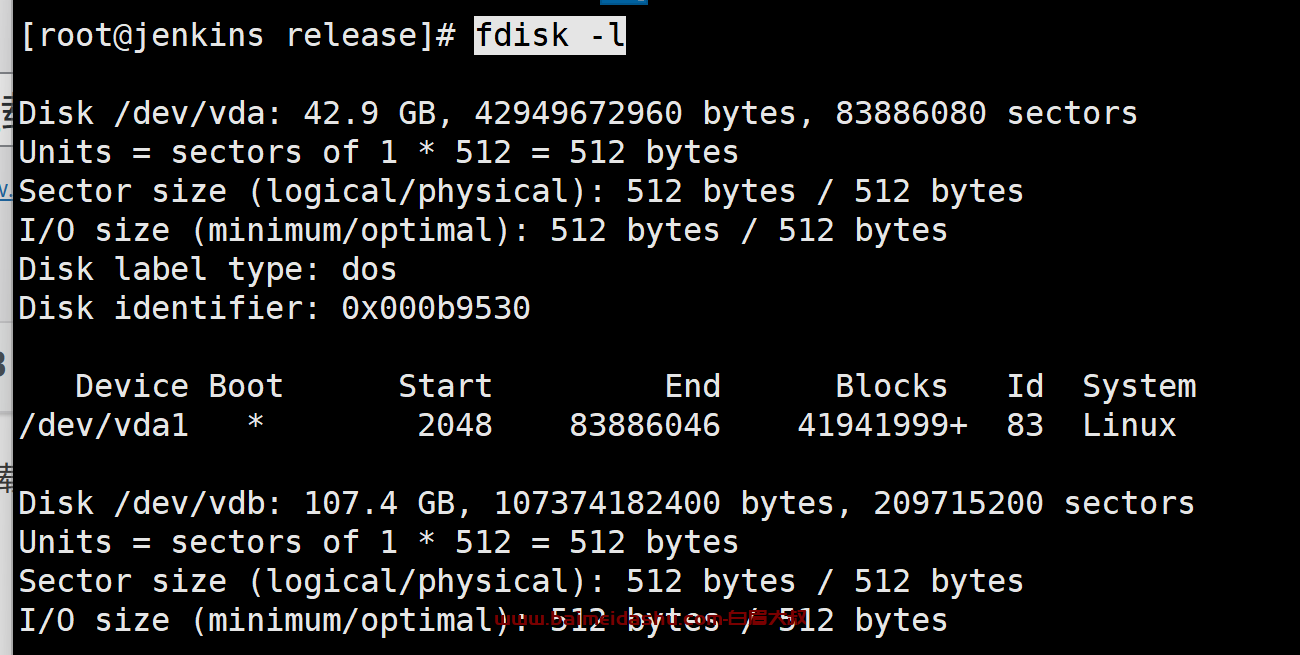Viewport: 1300px width, 655px height.
Task: Click the End column header
Action: click(x=692, y=386)
